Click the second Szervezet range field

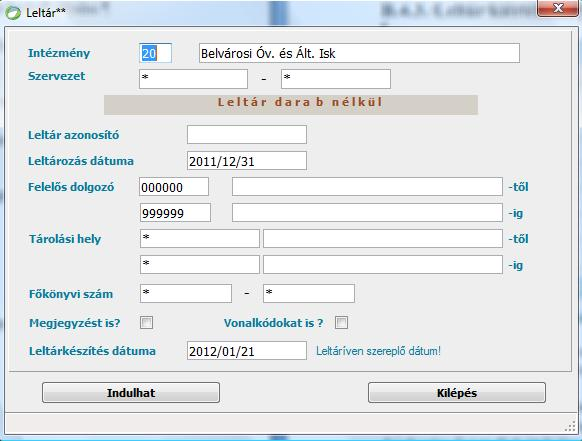tap(336, 79)
